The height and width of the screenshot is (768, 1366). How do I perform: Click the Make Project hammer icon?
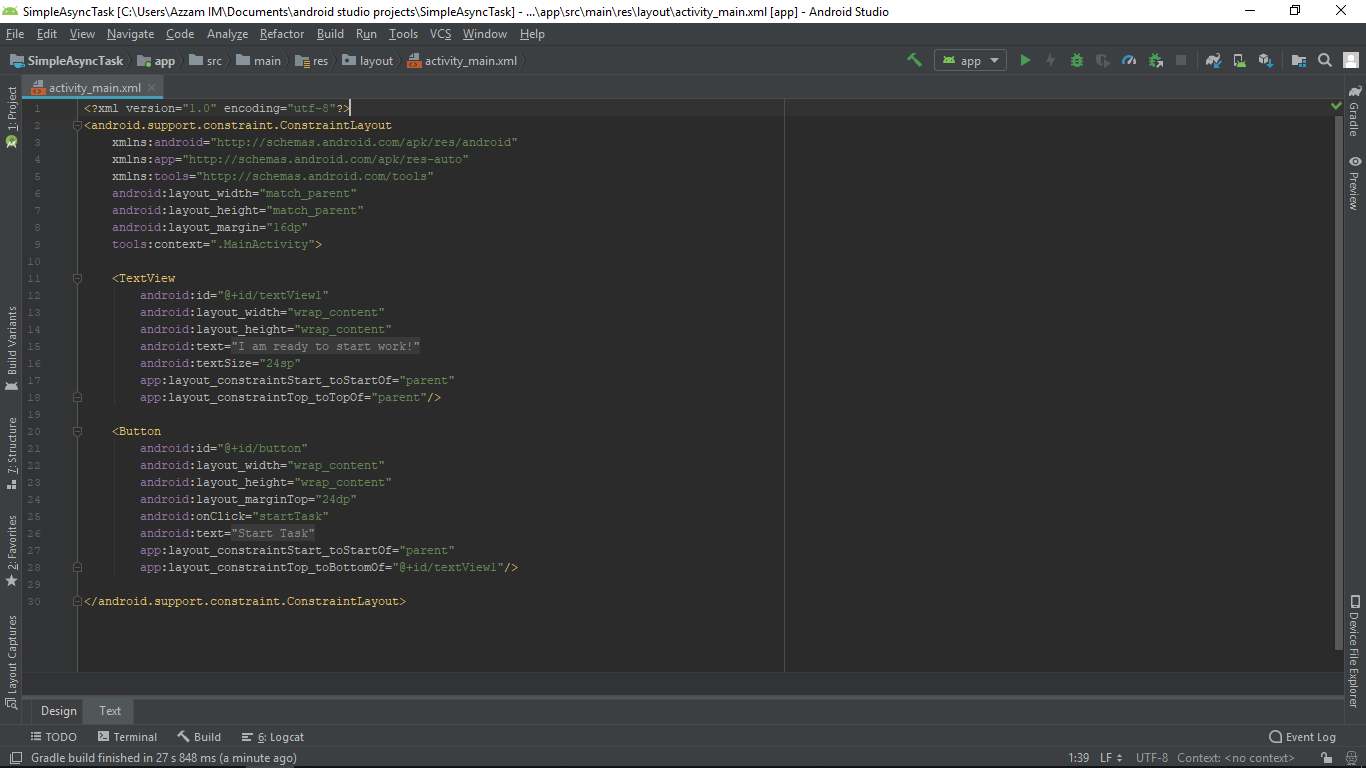(914, 60)
